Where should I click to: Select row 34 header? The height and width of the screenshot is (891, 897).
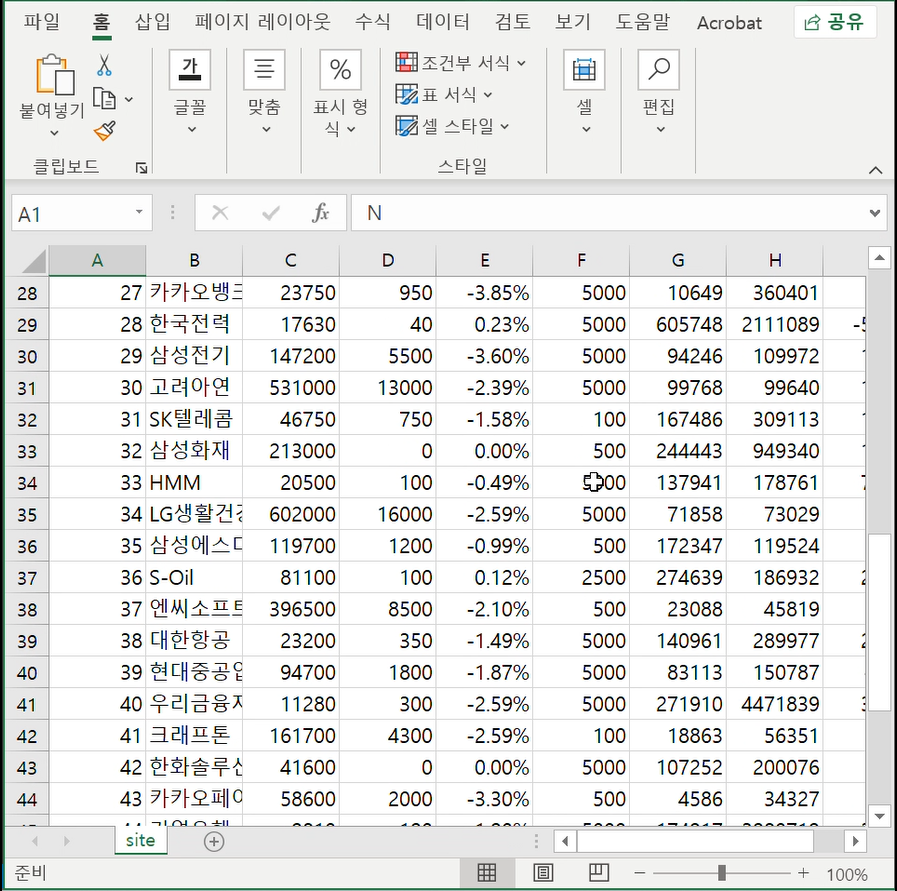(27, 483)
